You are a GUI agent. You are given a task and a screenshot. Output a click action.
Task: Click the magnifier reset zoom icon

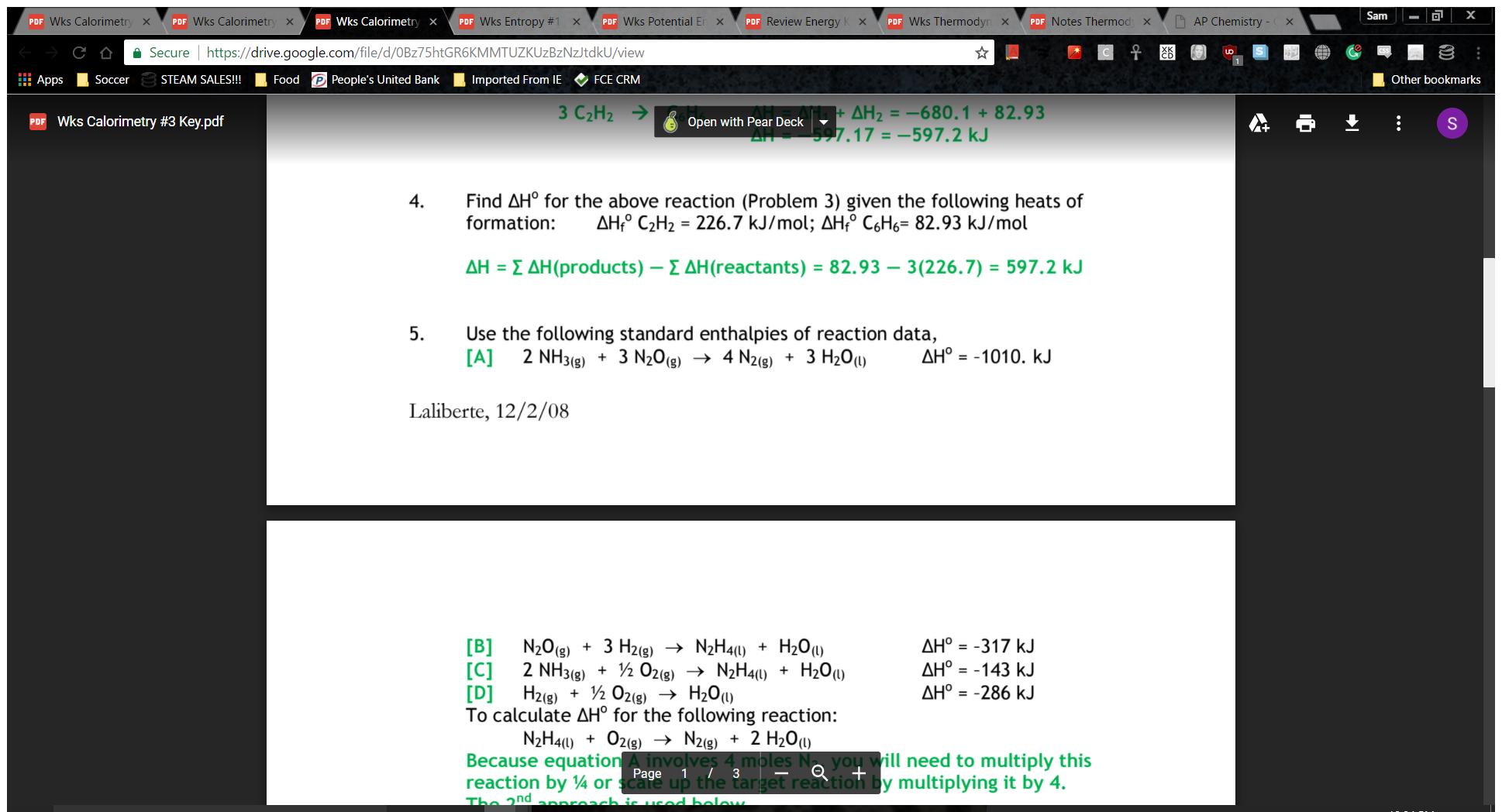click(819, 772)
